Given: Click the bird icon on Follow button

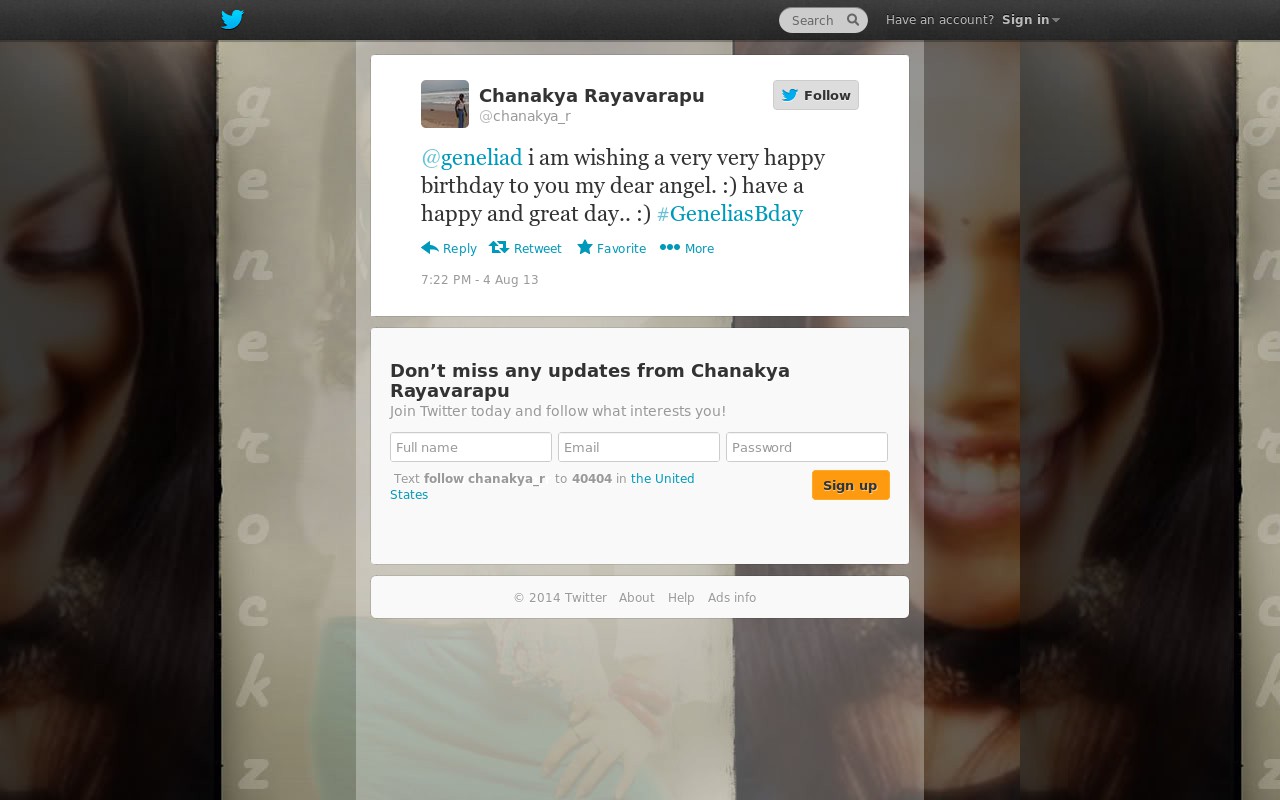Looking at the screenshot, I should pyautogui.click(x=790, y=95).
